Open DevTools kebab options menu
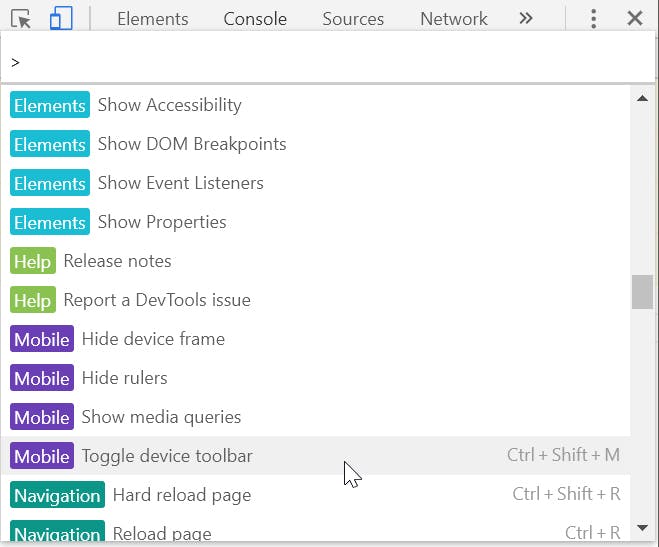 (x=594, y=18)
